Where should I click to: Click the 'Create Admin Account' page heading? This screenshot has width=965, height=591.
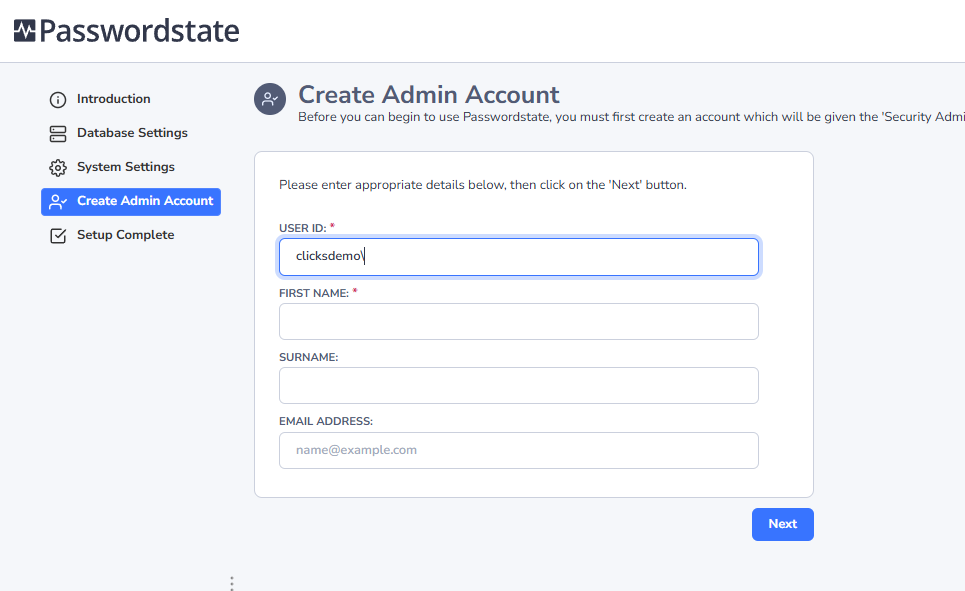(429, 95)
